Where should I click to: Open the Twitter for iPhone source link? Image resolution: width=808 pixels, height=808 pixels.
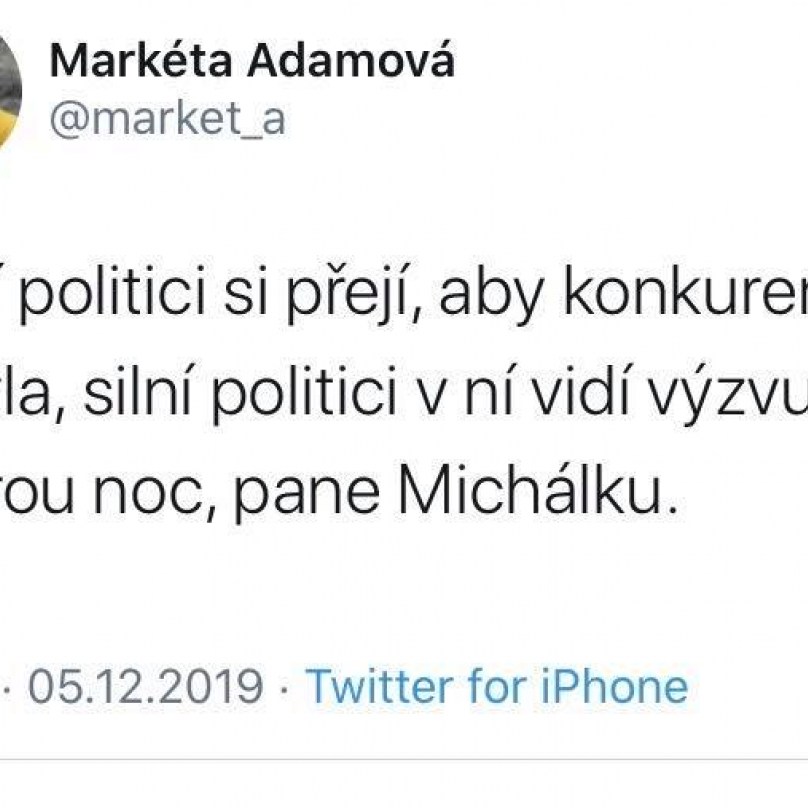pyautogui.click(x=497, y=686)
